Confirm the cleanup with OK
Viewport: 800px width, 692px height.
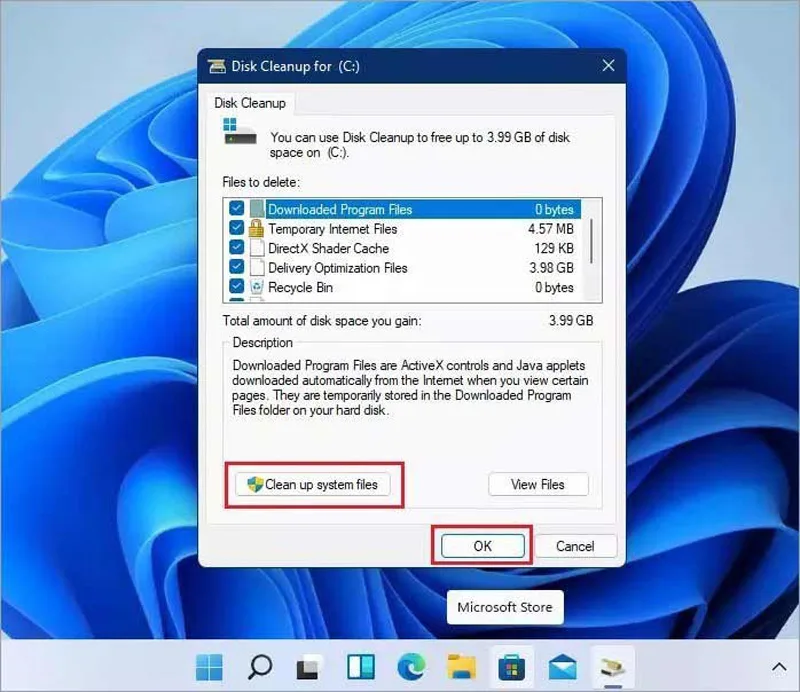pos(482,546)
